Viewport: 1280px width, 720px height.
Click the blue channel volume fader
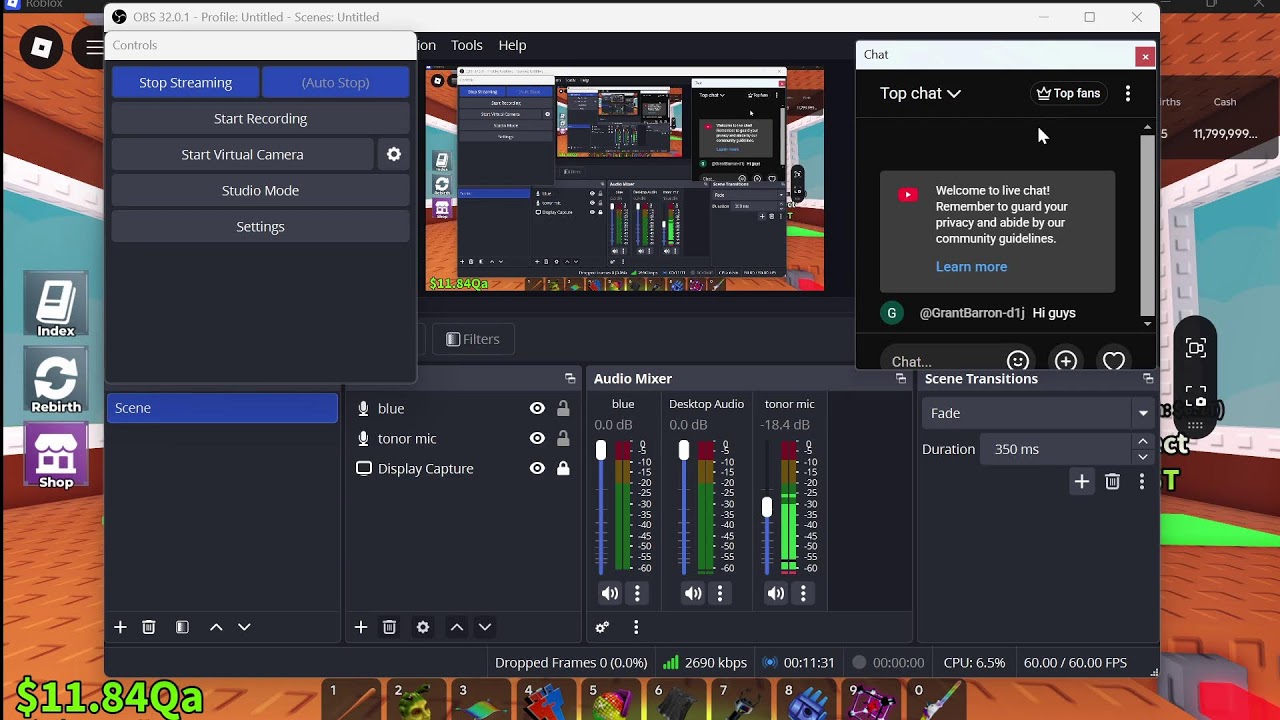click(x=601, y=452)
